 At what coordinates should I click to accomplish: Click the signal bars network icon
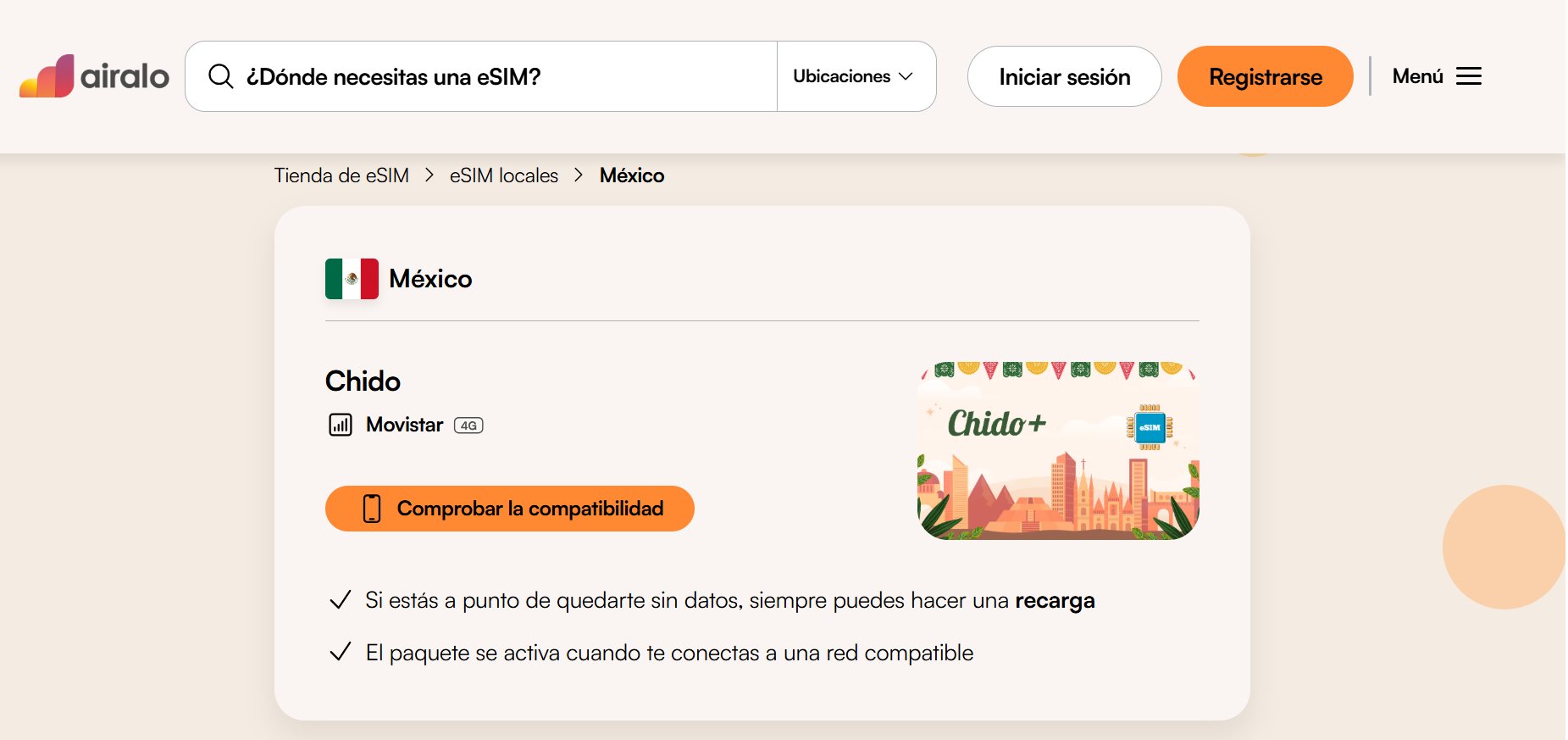341,425
